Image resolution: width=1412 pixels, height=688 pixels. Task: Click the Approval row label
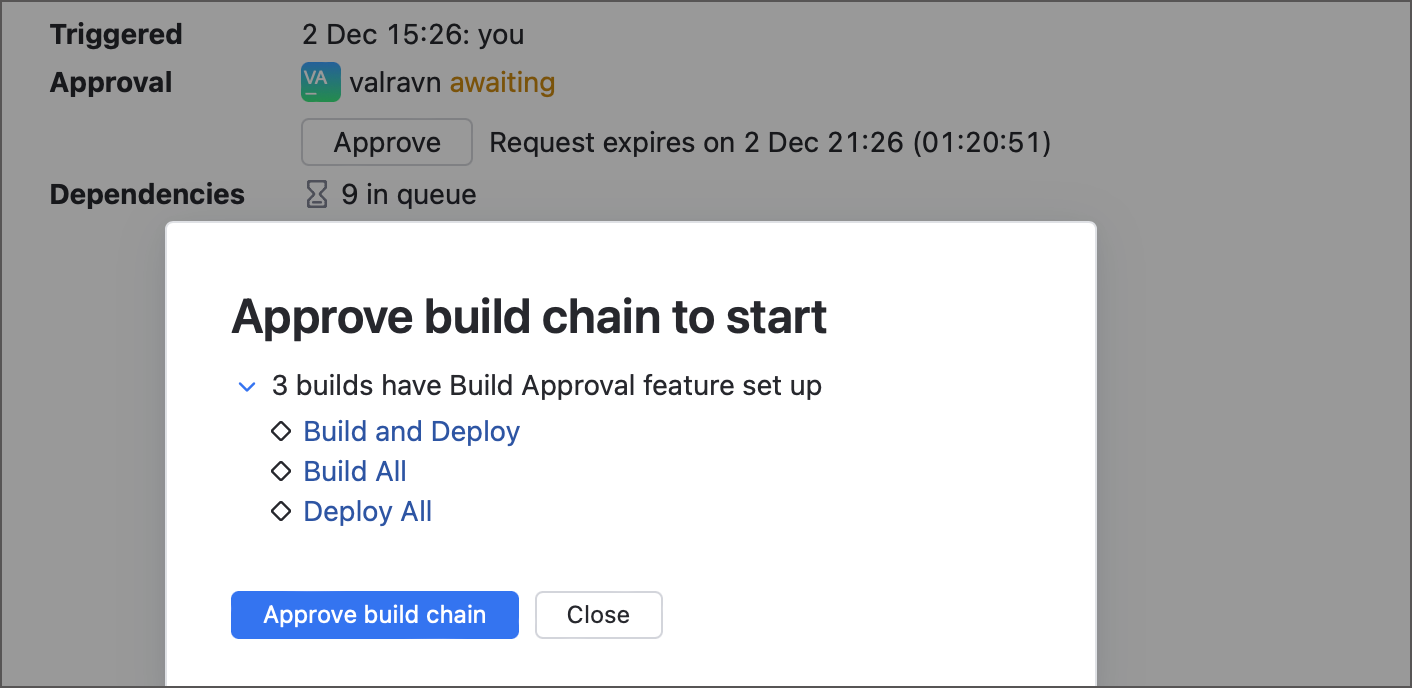tap(110, 82)
